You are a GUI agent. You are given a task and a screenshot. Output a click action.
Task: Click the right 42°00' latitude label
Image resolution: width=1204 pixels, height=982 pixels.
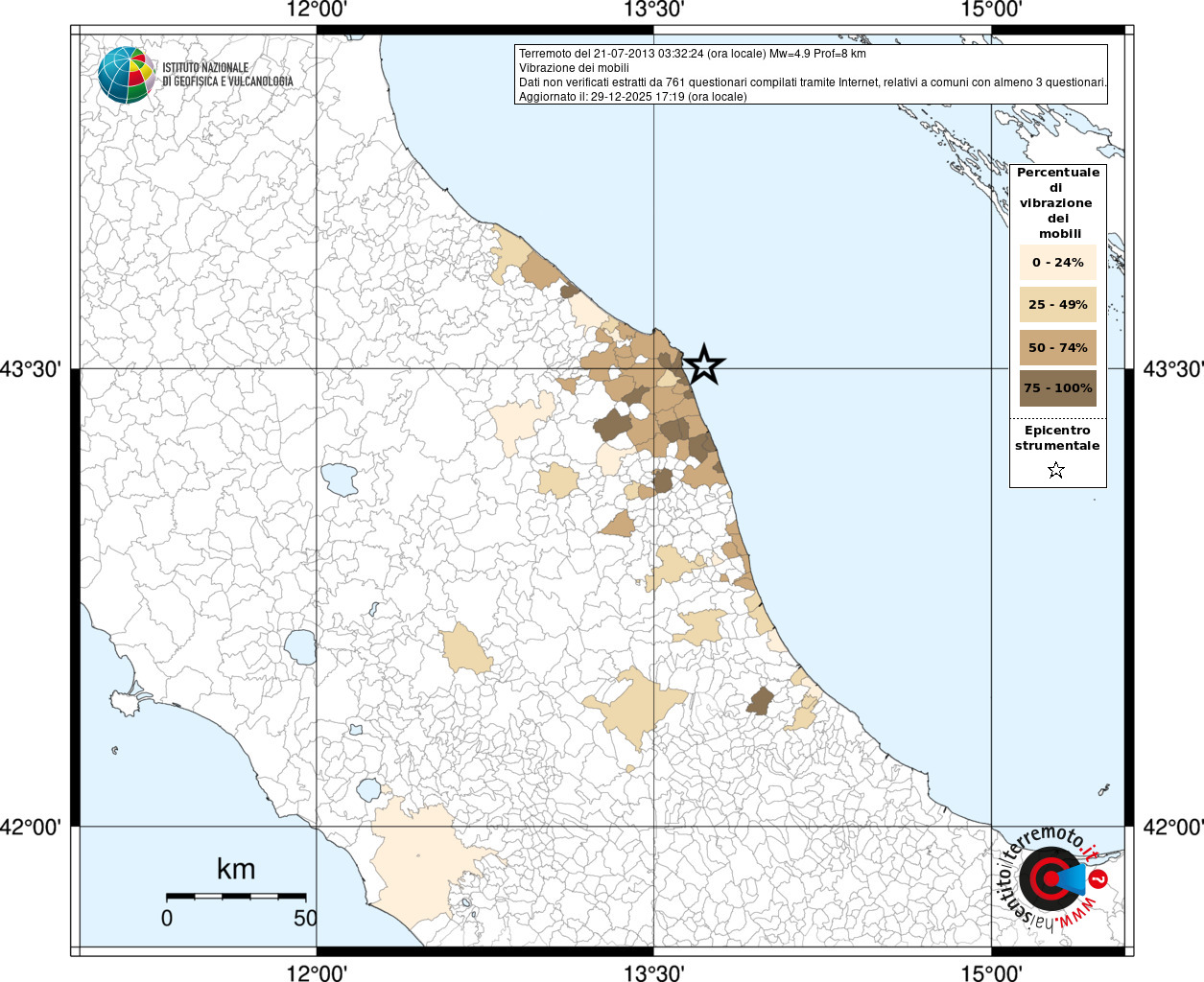click(1173, 827)
